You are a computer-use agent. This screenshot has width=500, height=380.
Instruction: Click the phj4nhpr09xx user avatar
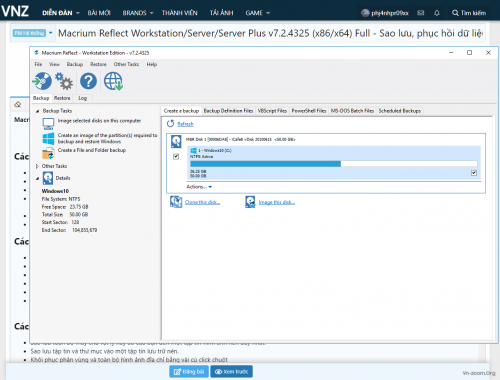[x=365, y=13]
